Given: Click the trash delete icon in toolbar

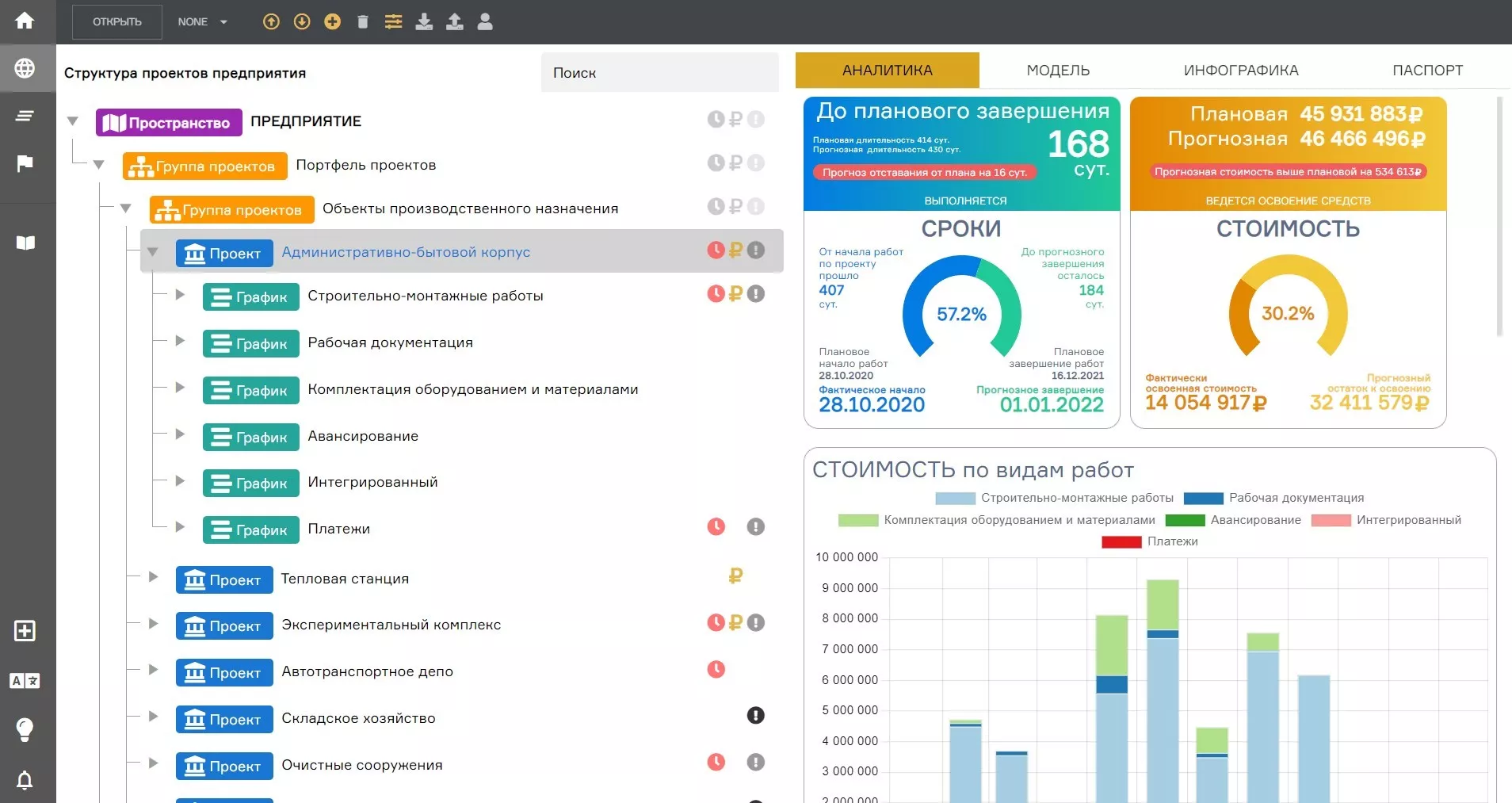Looking at the screenshot, I should point(363,22).
